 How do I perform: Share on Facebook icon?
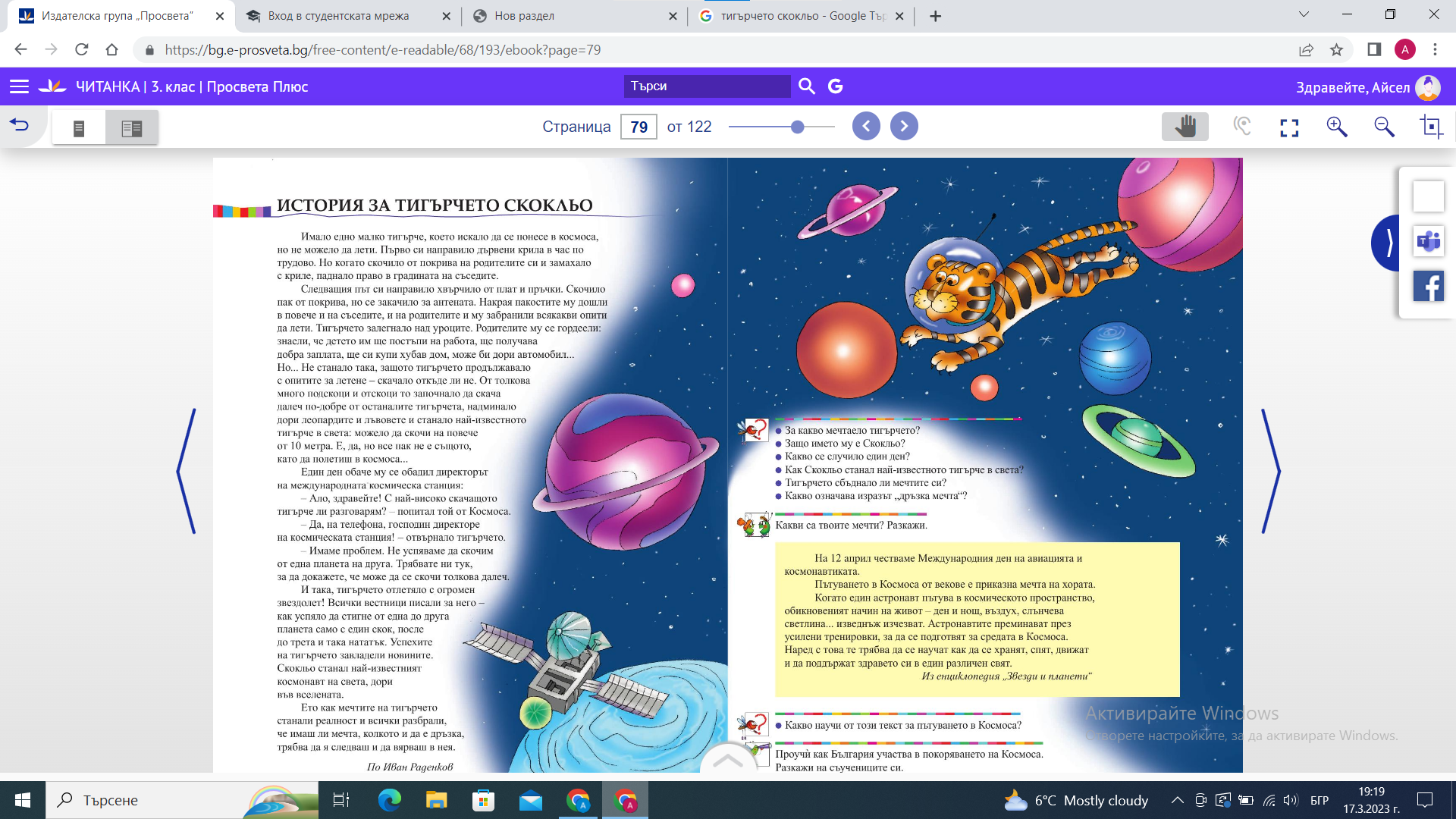1429,287
